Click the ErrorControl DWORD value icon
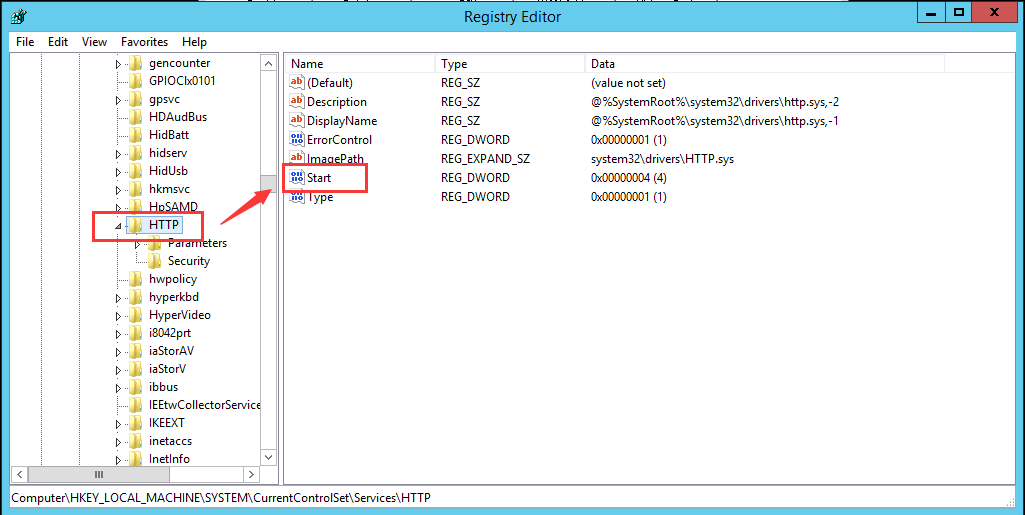The width and height of the screenshot is (1025, 515). [x=297, y=140]
